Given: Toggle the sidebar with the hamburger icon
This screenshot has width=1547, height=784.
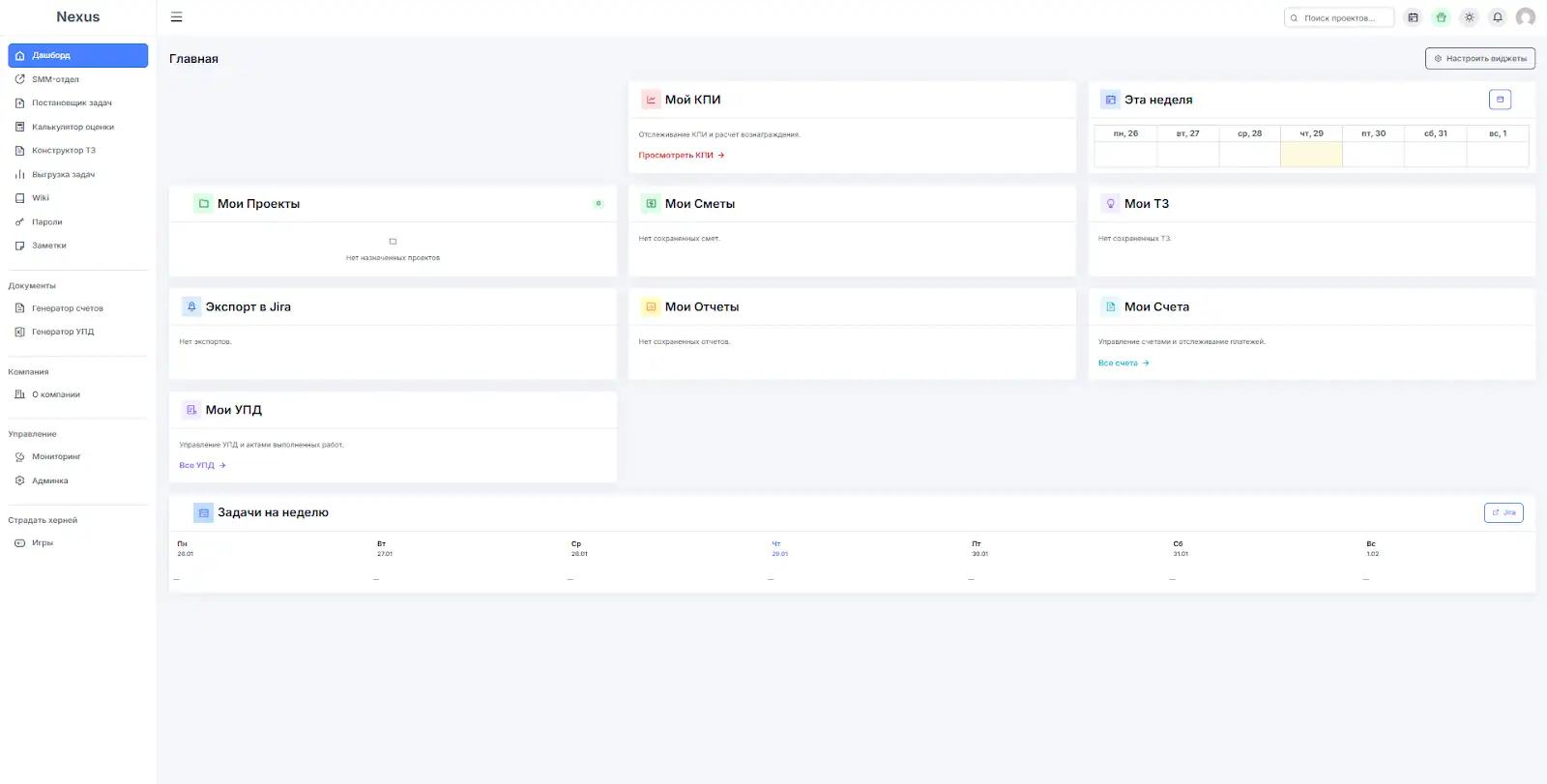Looking at the screenshot, I should click(176, 17).
